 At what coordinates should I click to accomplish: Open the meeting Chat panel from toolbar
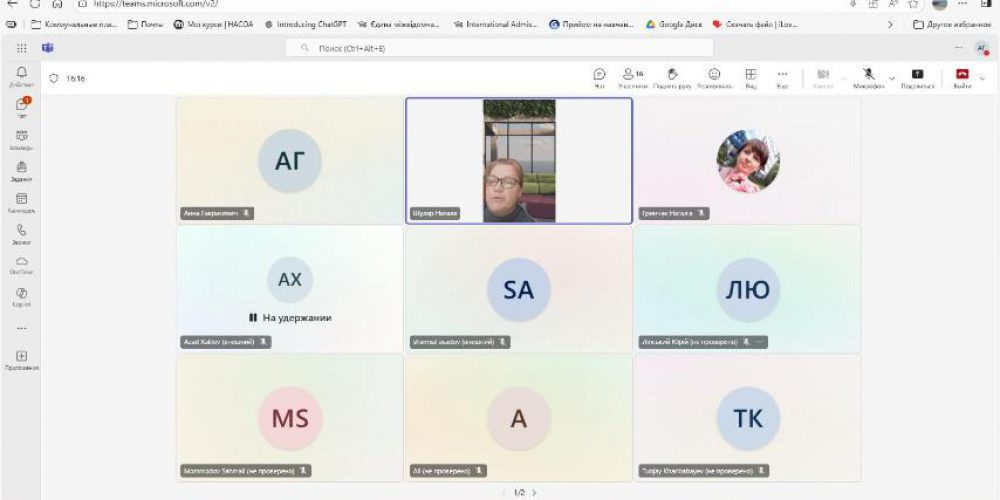click(599, 78)
